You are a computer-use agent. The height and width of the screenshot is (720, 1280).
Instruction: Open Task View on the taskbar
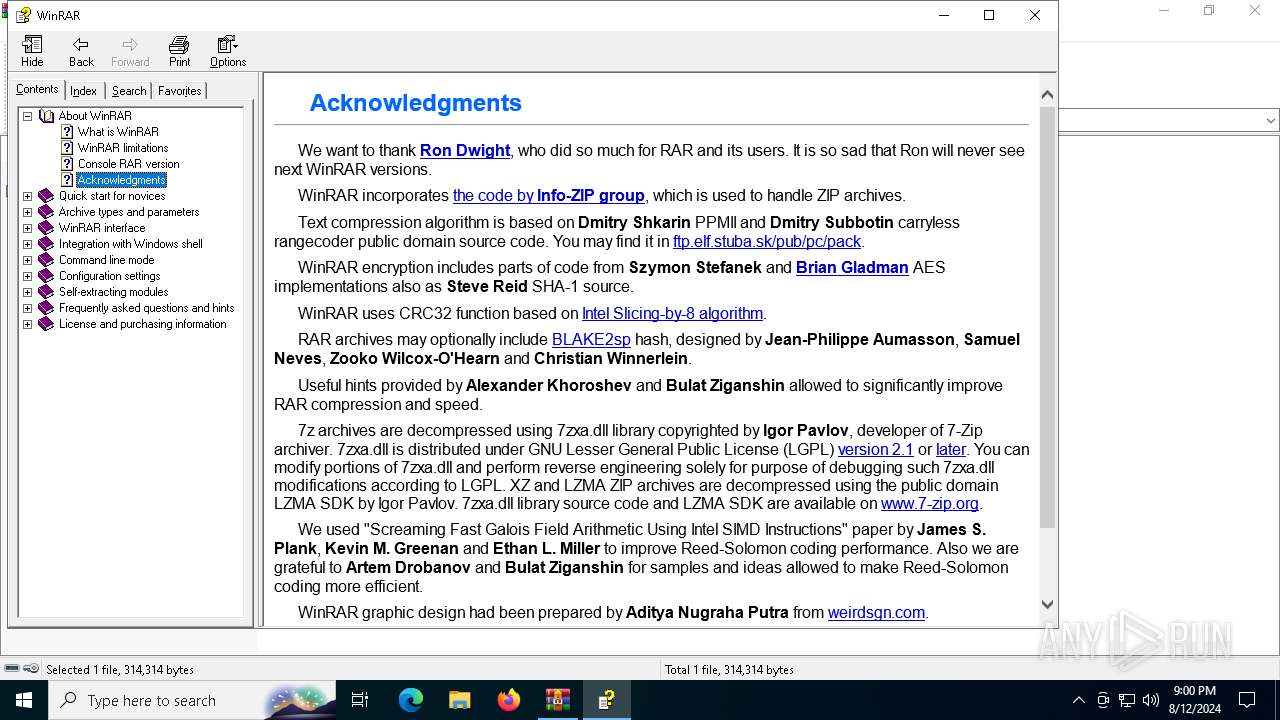[x=360, y=700]
